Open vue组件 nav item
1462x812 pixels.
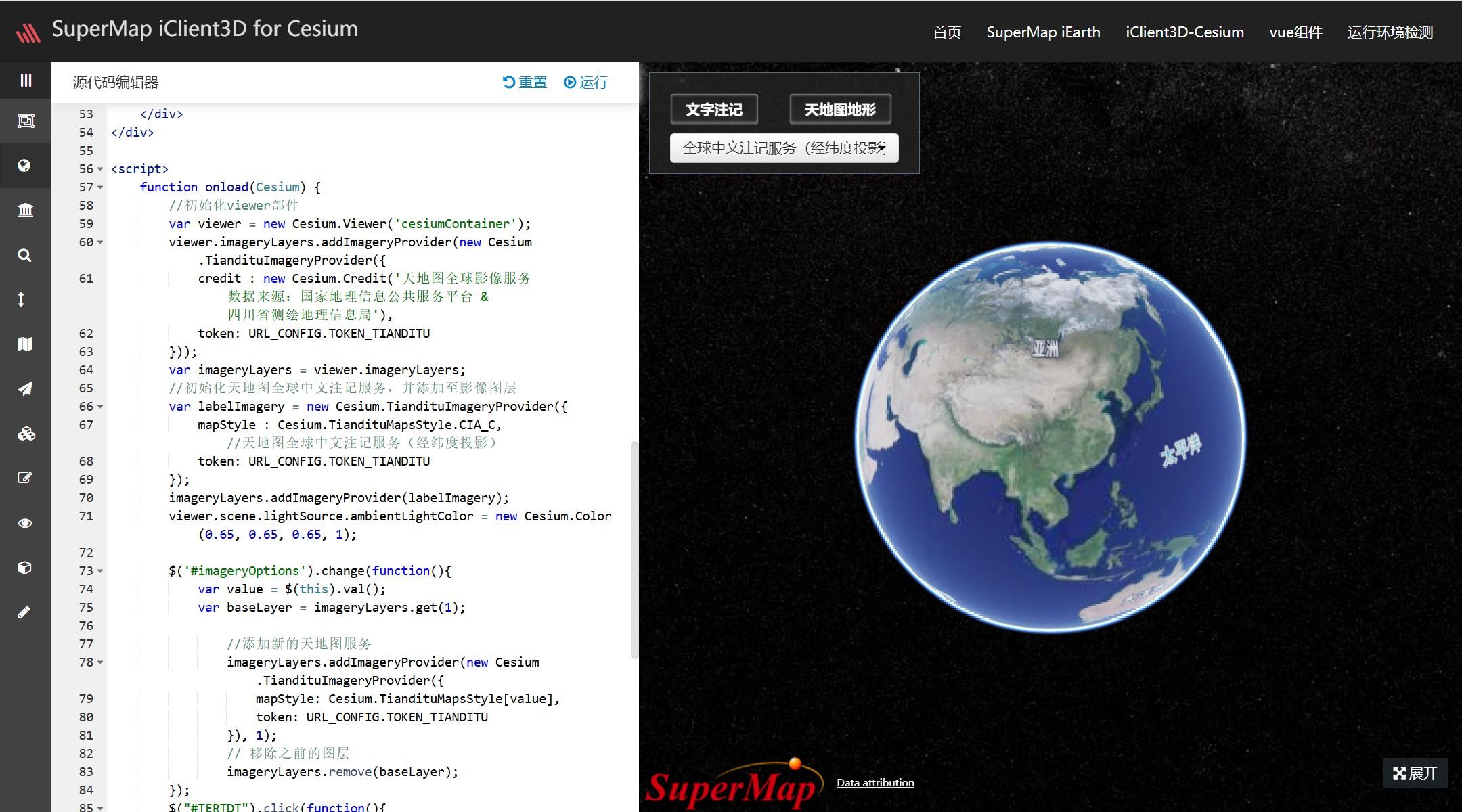[1295, 32]
